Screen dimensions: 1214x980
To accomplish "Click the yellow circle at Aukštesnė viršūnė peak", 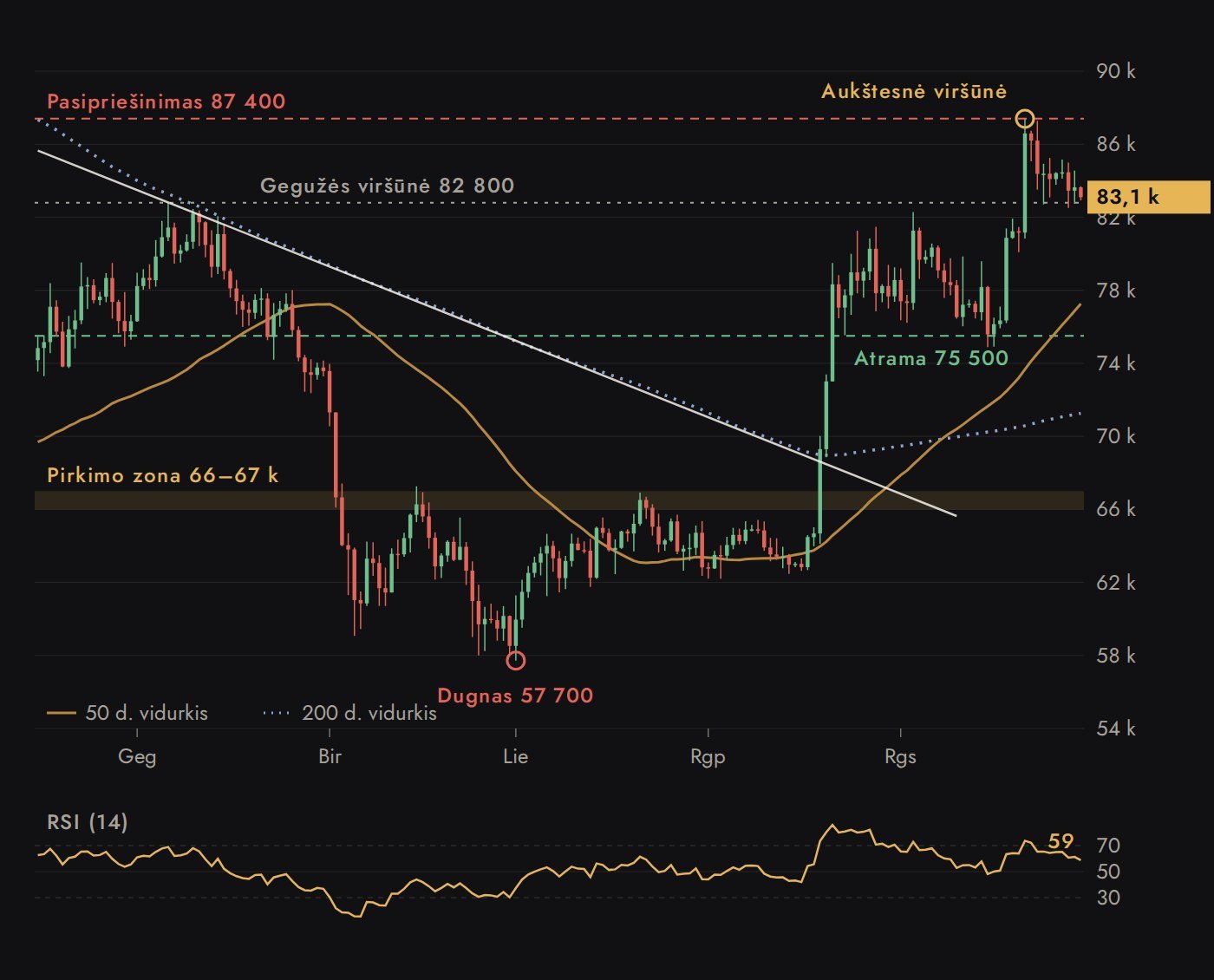I will 1024,119.
